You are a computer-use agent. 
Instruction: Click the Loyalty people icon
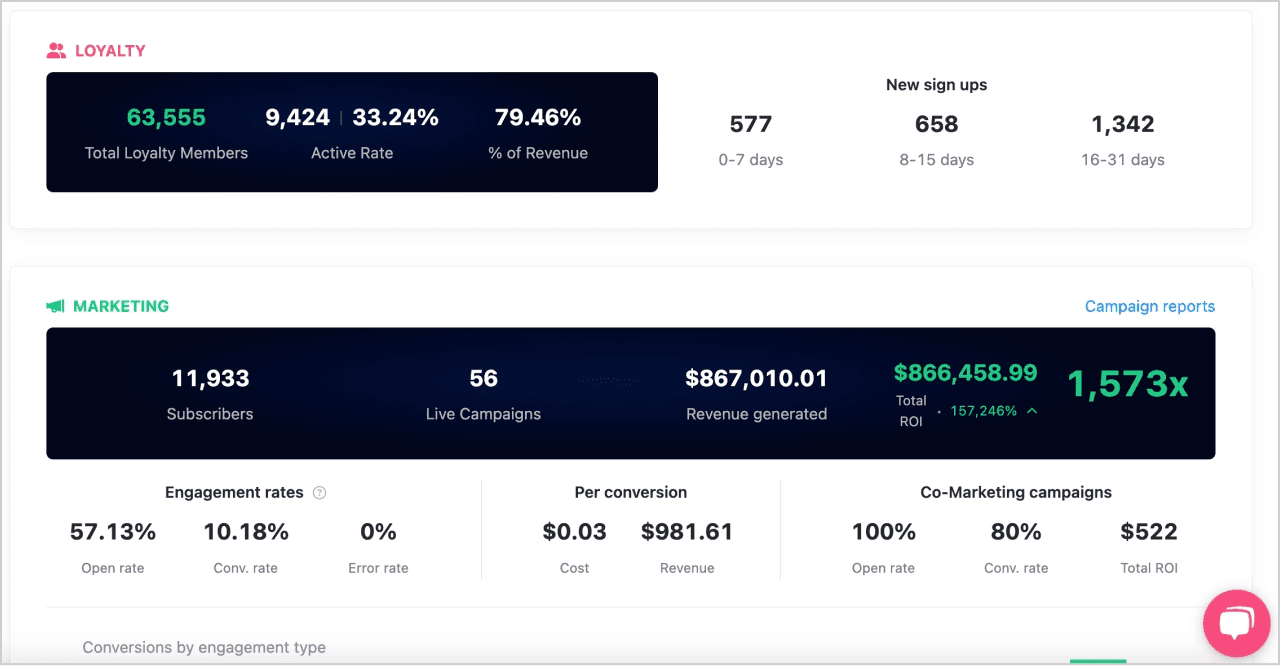56,50
